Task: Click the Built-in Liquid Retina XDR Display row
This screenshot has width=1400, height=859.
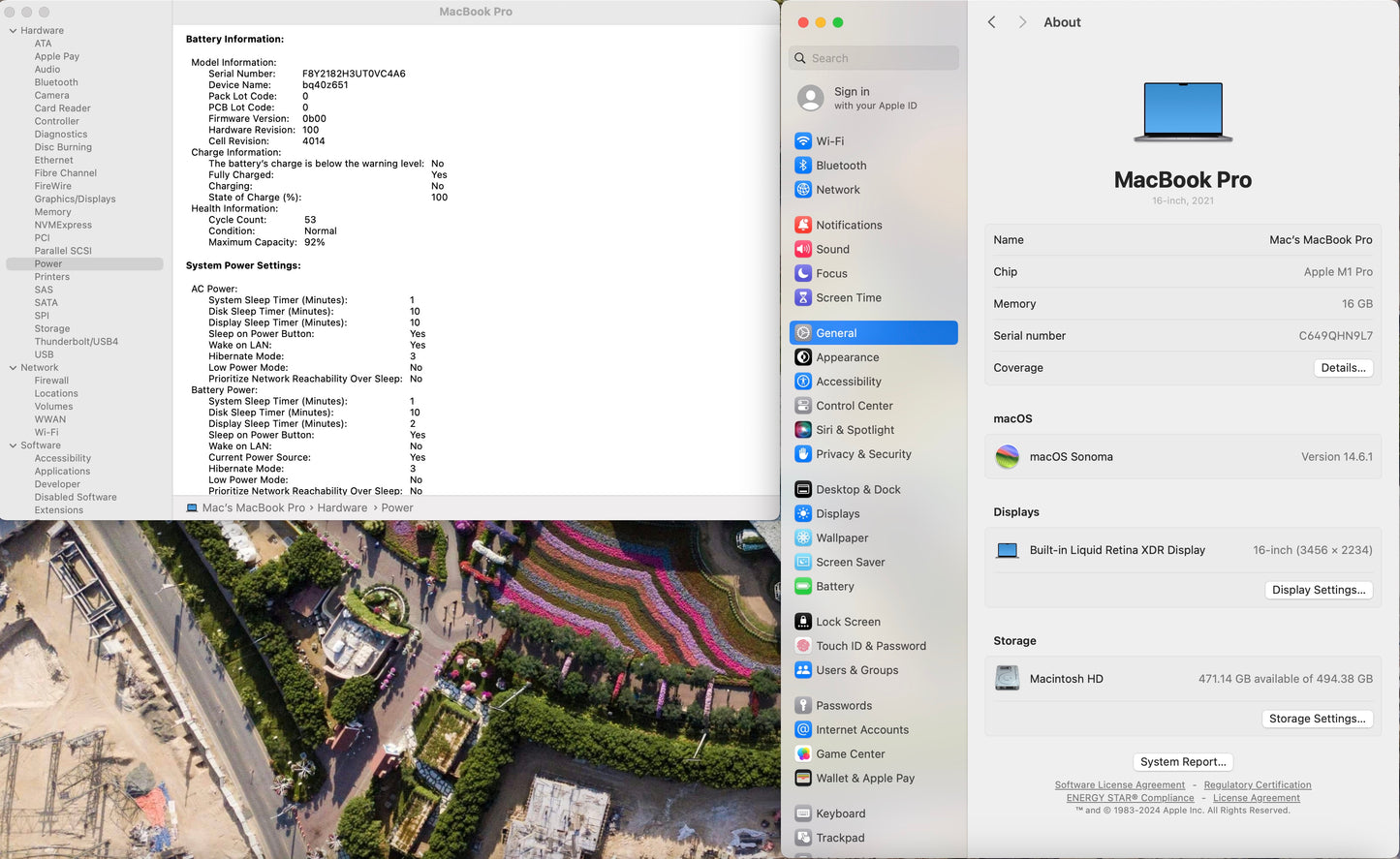Action: [x=1183, y=550]
